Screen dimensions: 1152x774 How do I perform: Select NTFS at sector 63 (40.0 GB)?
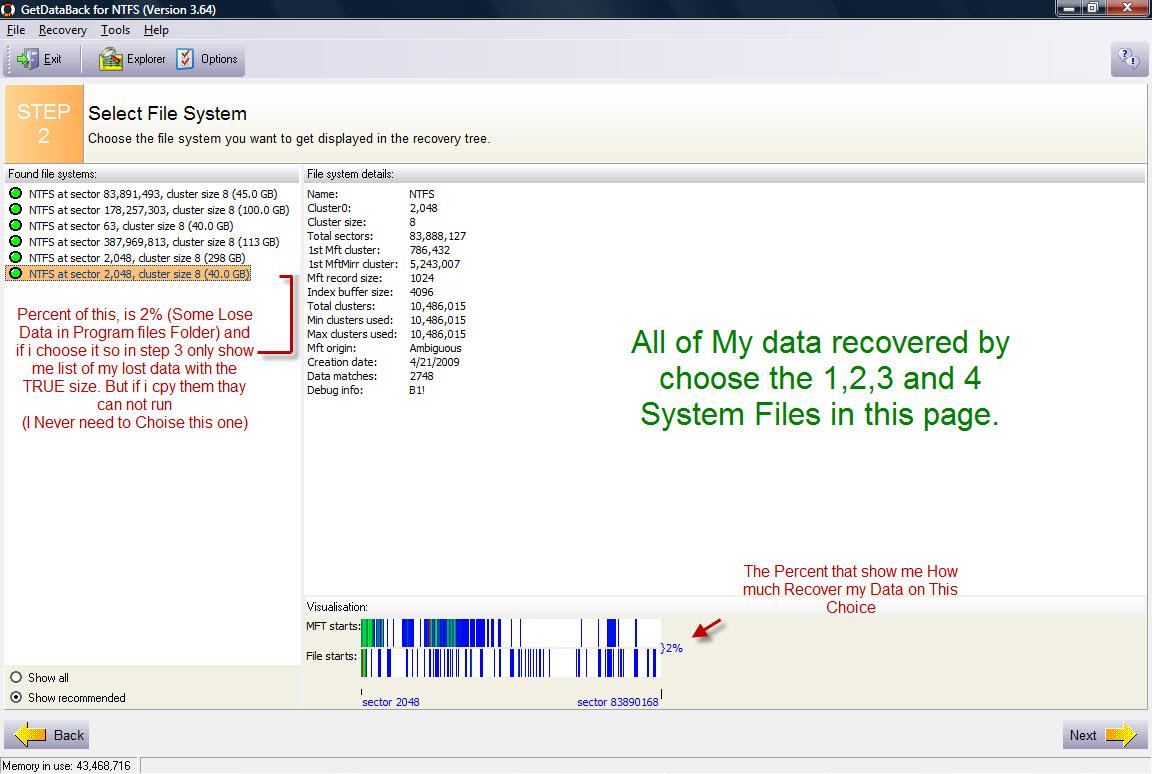tap(131, 226)
